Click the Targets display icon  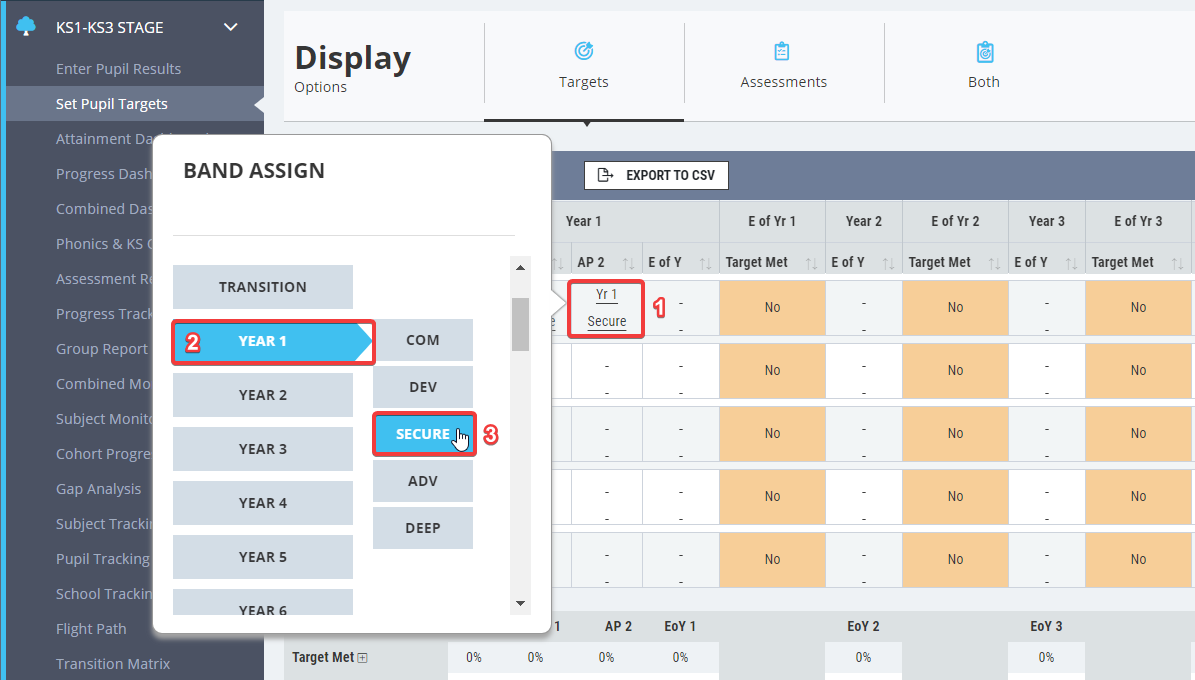[584, 51]
